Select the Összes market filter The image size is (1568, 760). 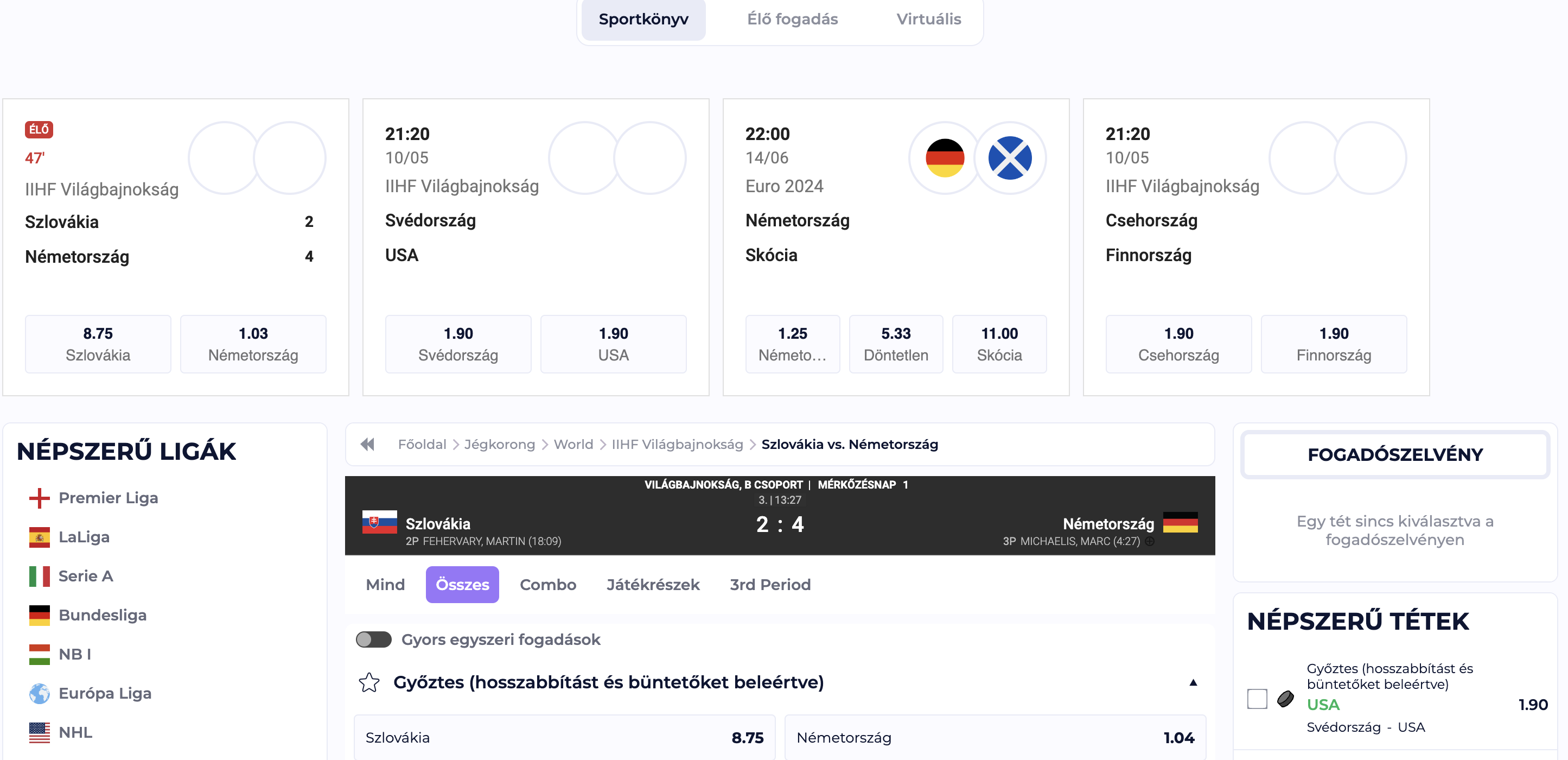pyautogui.click(x=462, y=585)
